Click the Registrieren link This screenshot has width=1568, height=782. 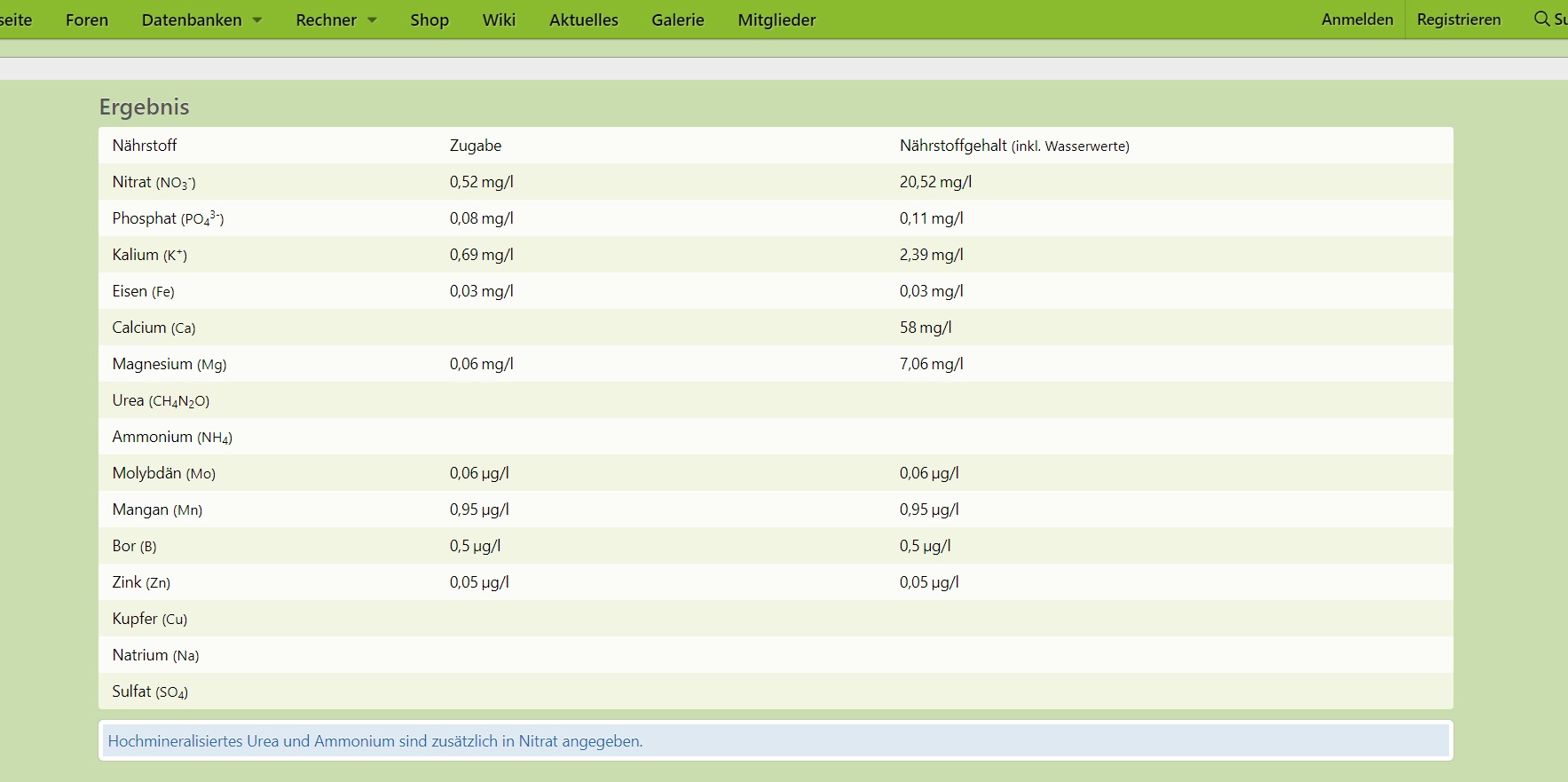click(1459, 20)
